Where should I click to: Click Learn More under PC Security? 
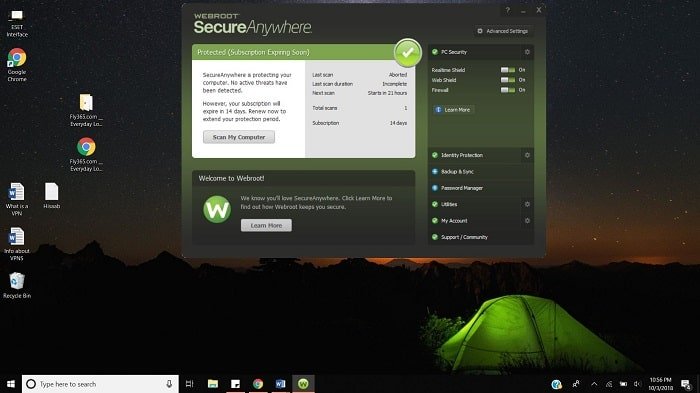click(x=453, y=109)
